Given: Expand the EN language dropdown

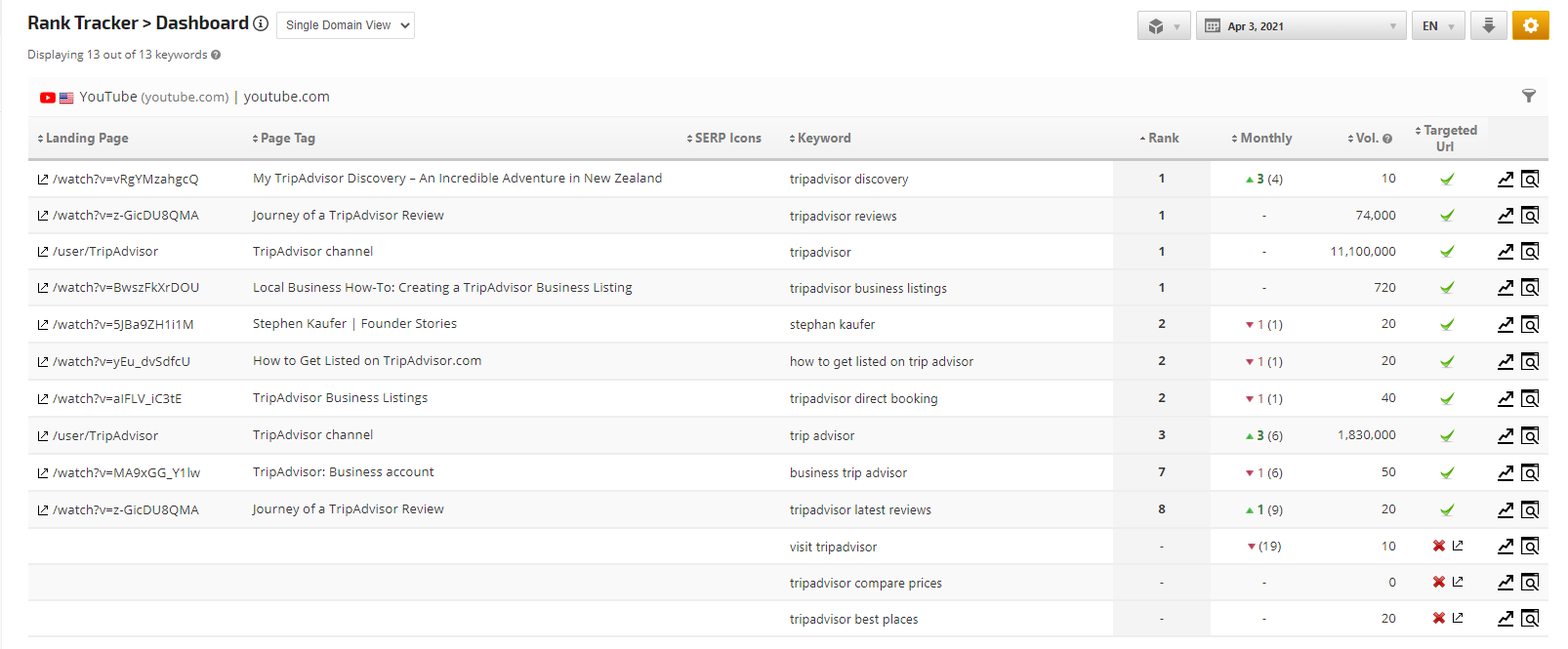Looking at the screenshot, I should tap(1438, 26).
